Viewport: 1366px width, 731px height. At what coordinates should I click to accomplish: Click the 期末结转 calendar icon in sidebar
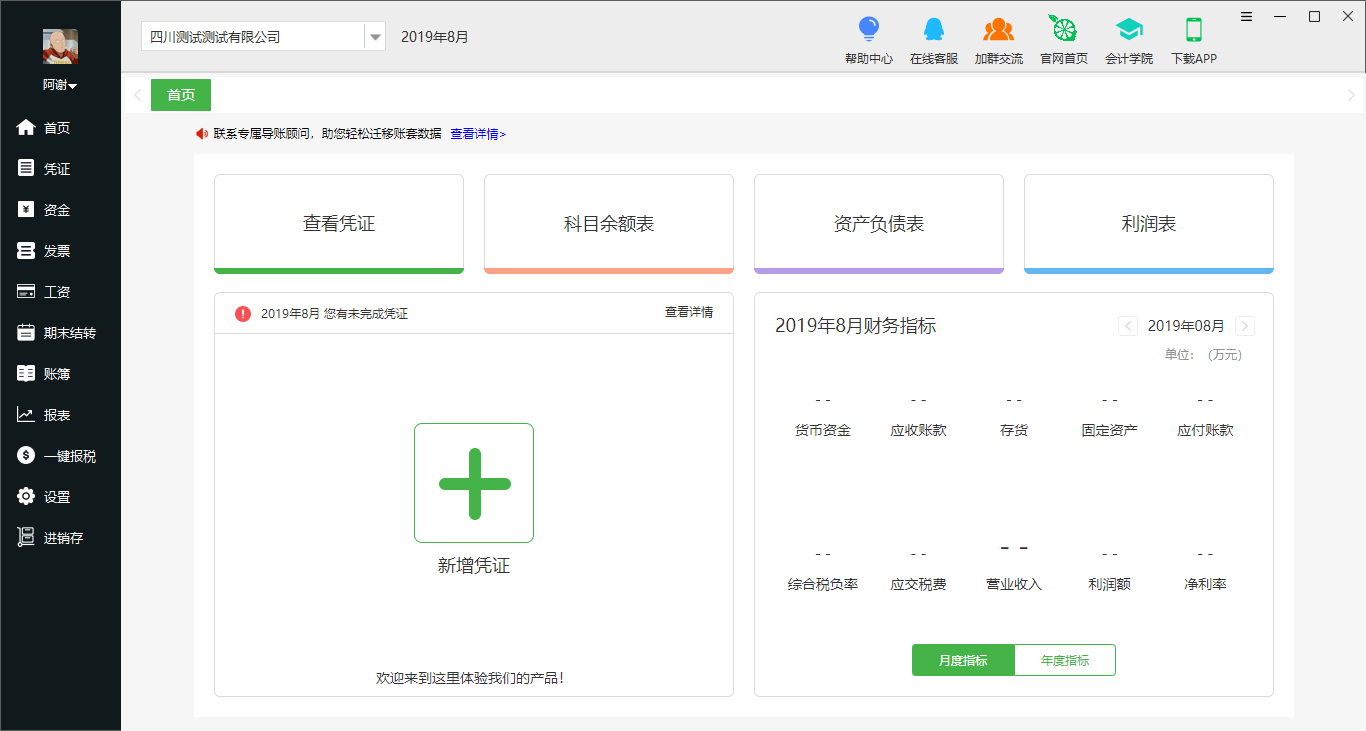pyautogui.click(x=26, y=332)
